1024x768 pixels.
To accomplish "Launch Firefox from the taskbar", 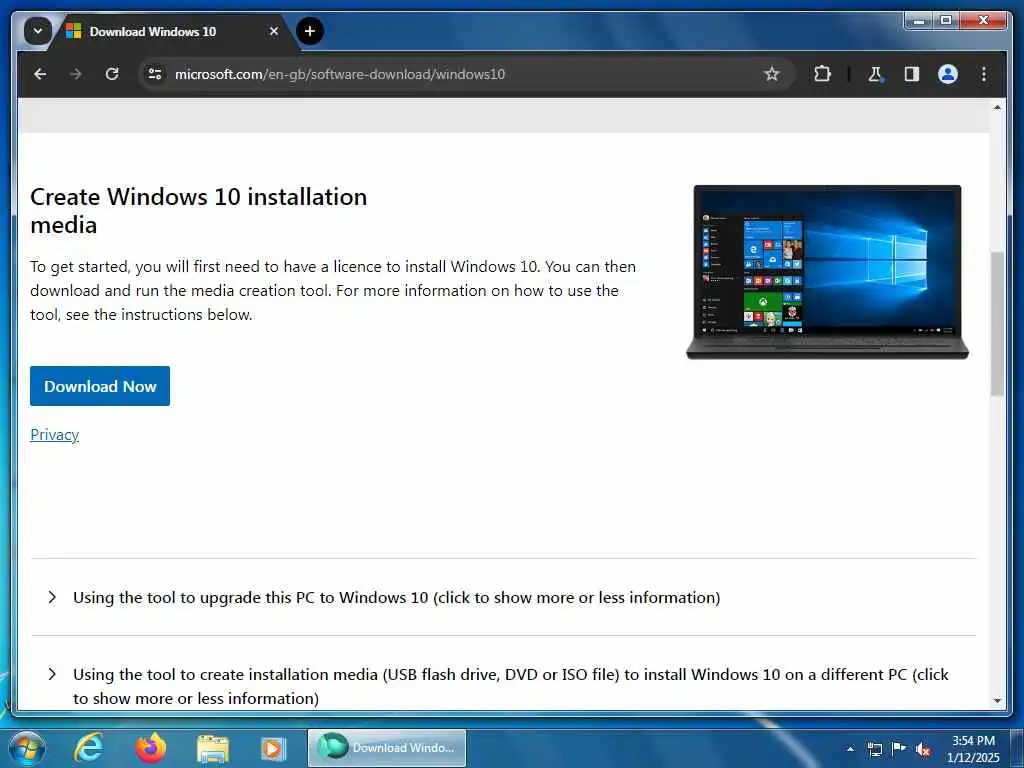I will click(x=151, y=748).
